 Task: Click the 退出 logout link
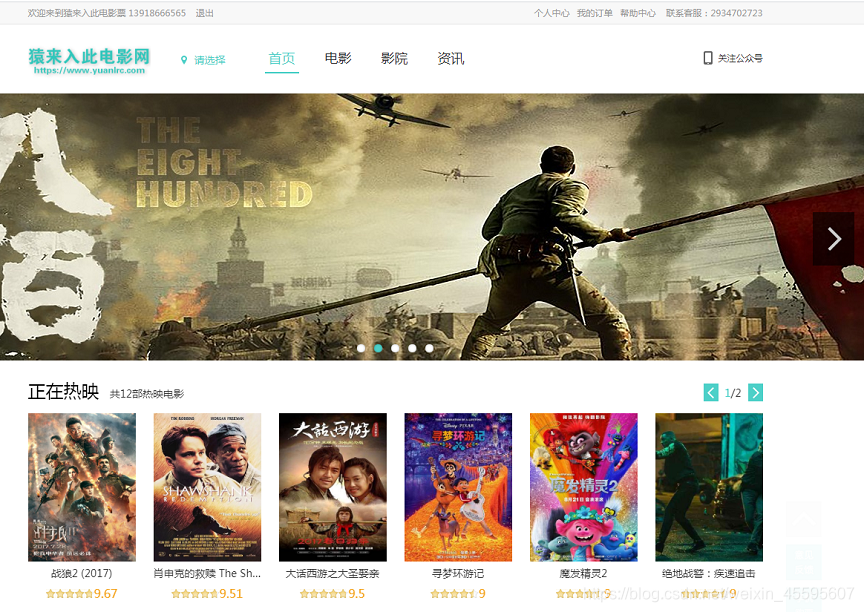click(204, 13)
